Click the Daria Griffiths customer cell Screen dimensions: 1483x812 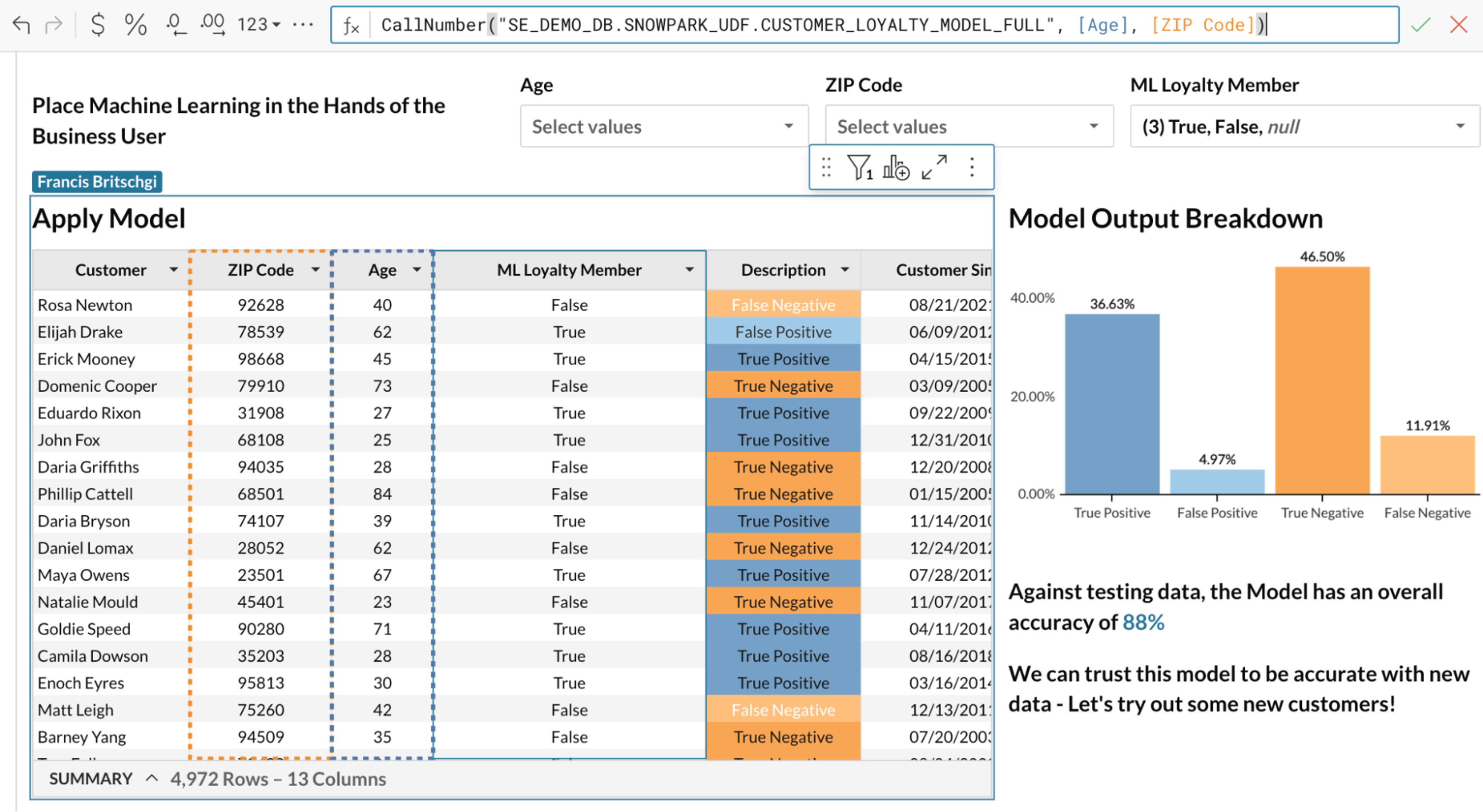110,467
